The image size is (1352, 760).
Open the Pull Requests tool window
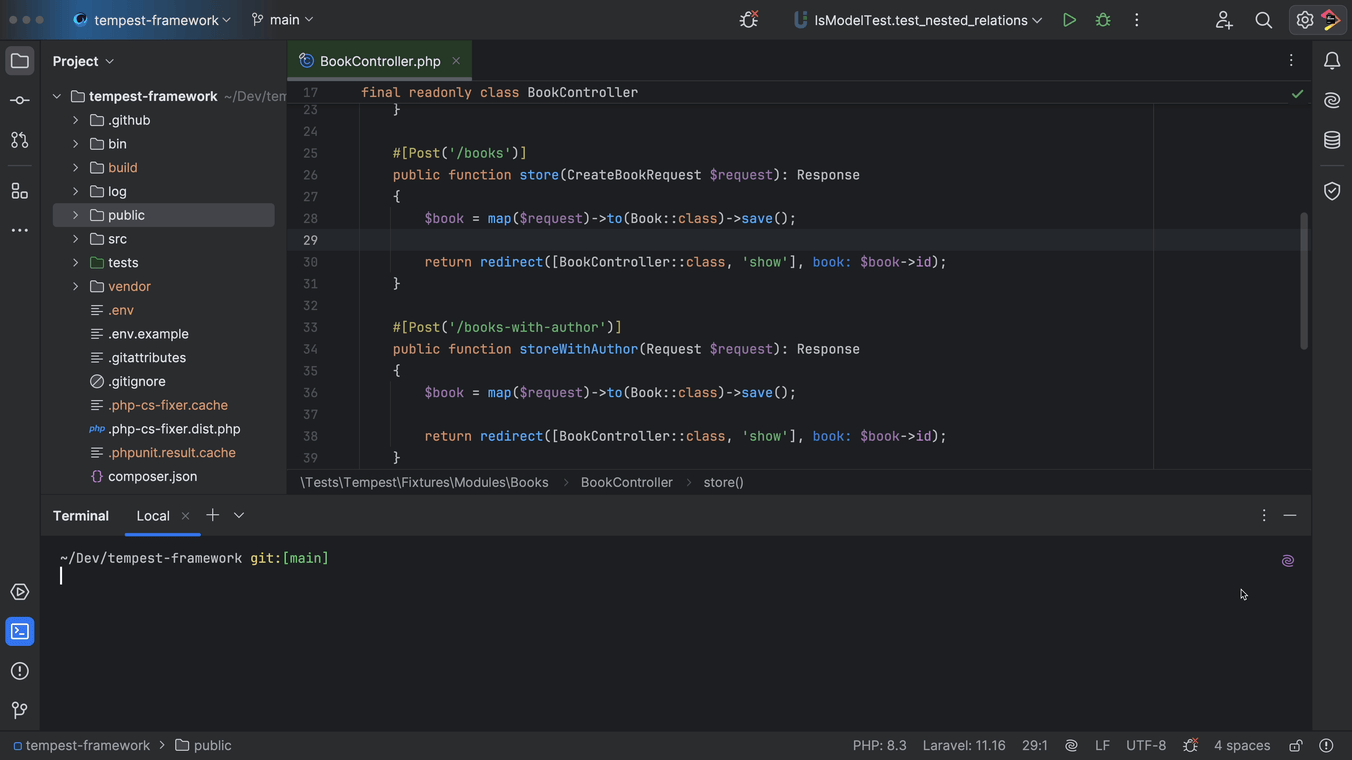(x=19, y=140)
